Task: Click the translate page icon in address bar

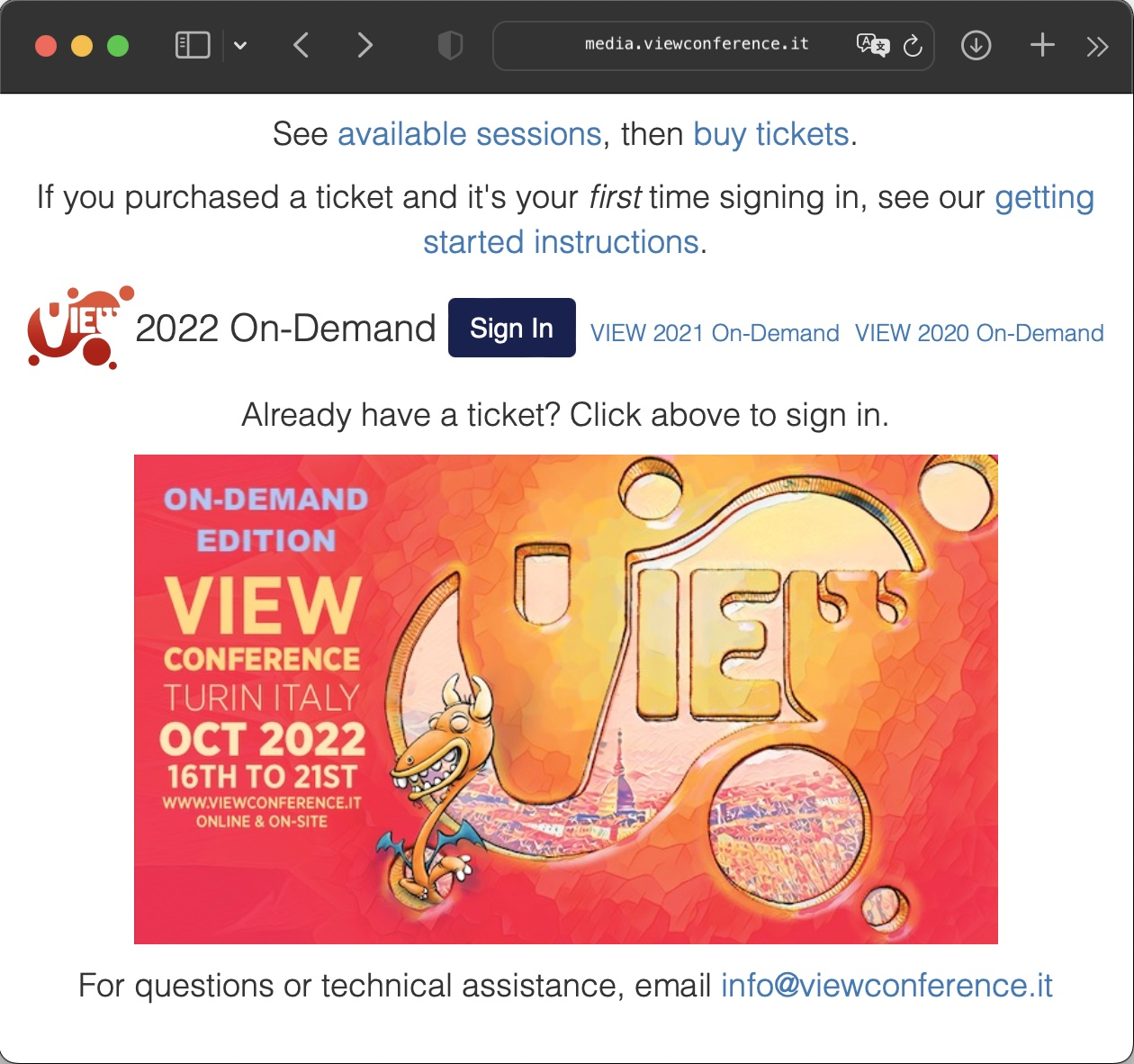Action: tap(872, 45)
